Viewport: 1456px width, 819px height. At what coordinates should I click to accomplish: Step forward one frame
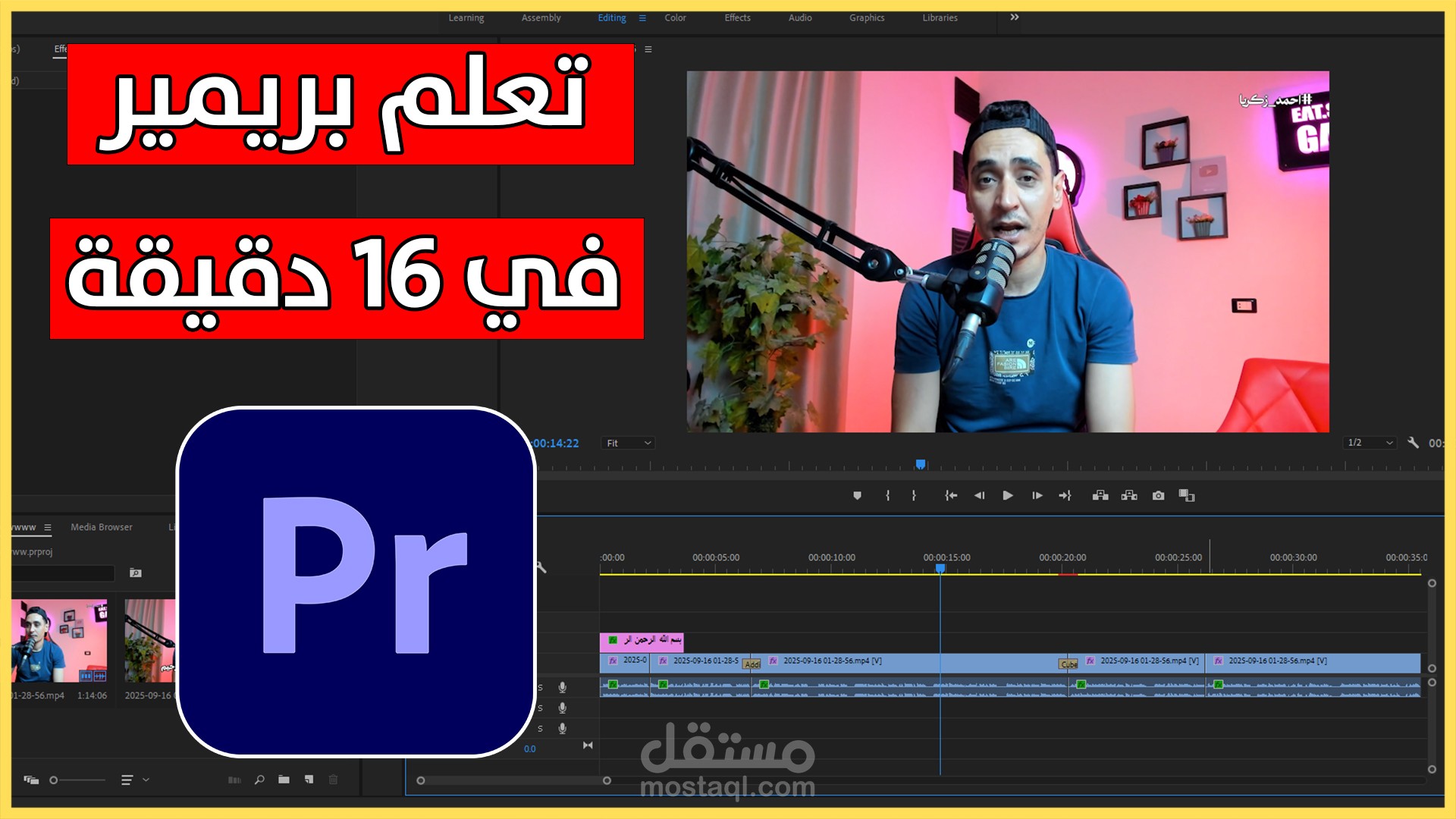pos(1037,495)
